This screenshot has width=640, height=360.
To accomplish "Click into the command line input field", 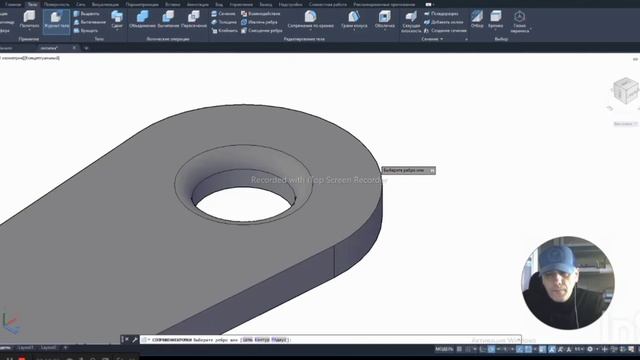I will pos(331,340).
